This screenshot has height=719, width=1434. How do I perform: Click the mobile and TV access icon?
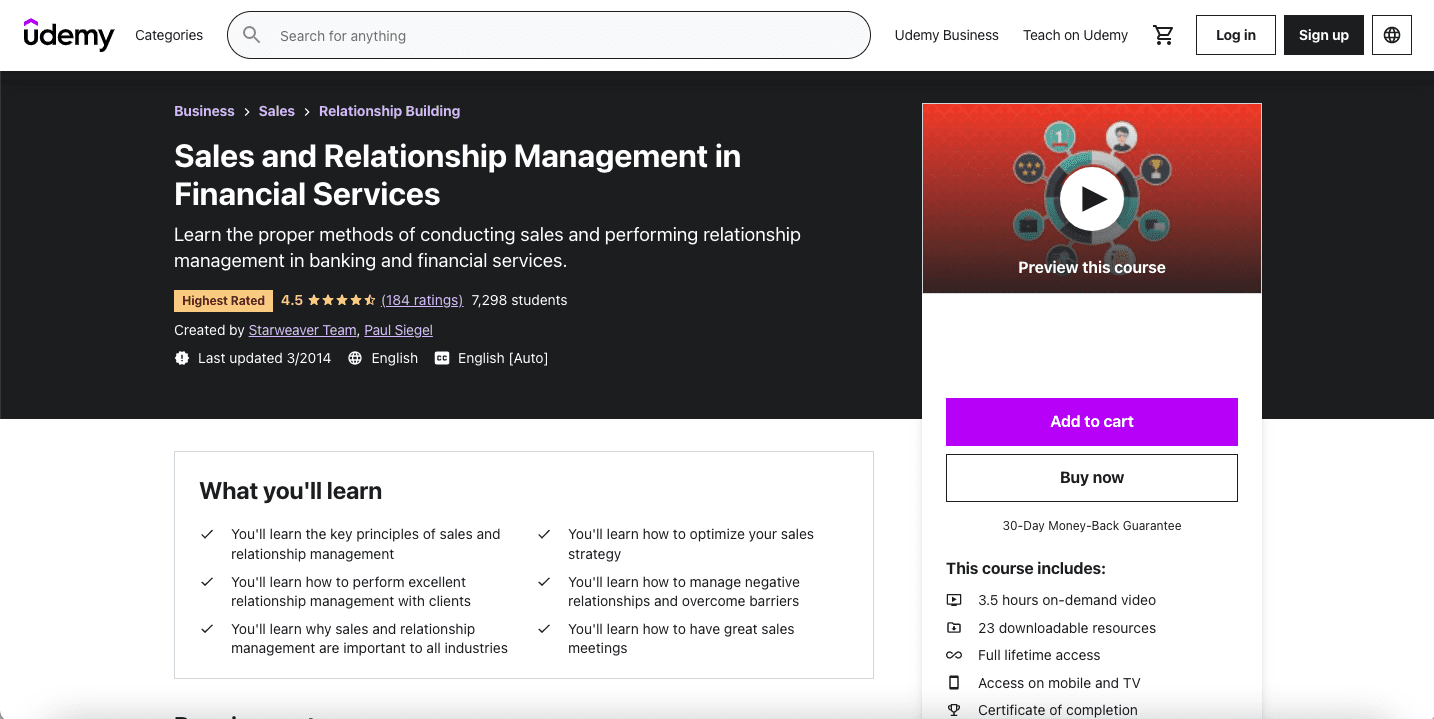click(x=953, y=683)
